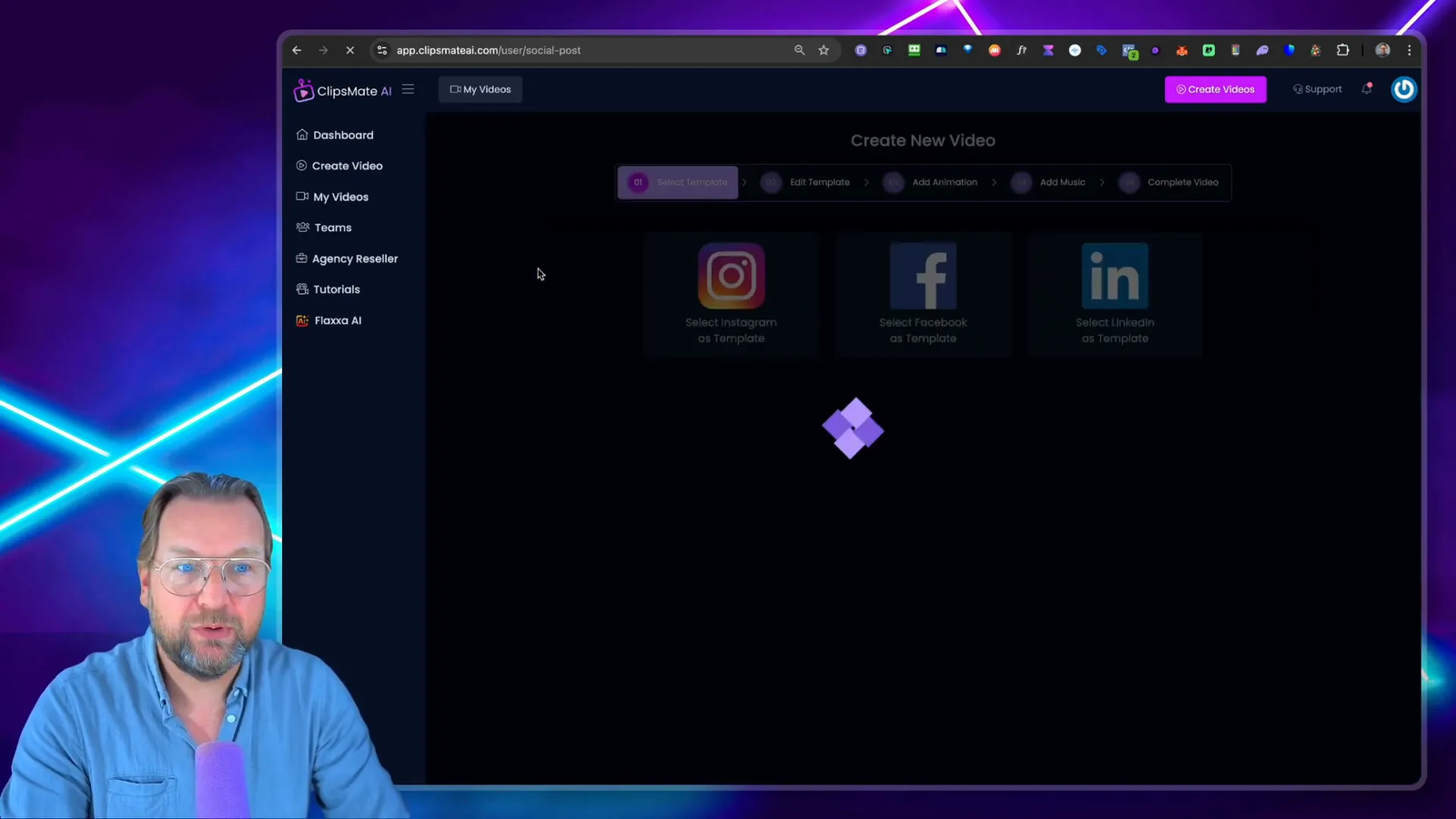The height and width of the screenshot is (819, 1456).
Task: Open the MetaMask fox extension
Action: pos(1182,50)
